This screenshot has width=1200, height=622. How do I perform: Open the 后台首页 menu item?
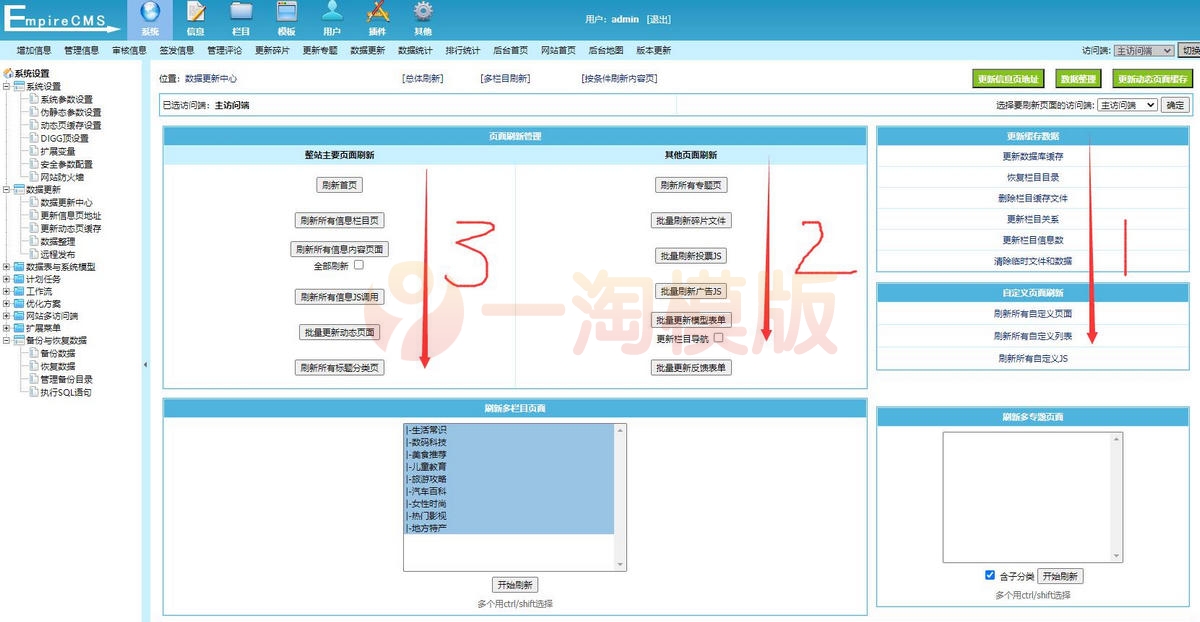pyautogui.click(x=510, y=50)
